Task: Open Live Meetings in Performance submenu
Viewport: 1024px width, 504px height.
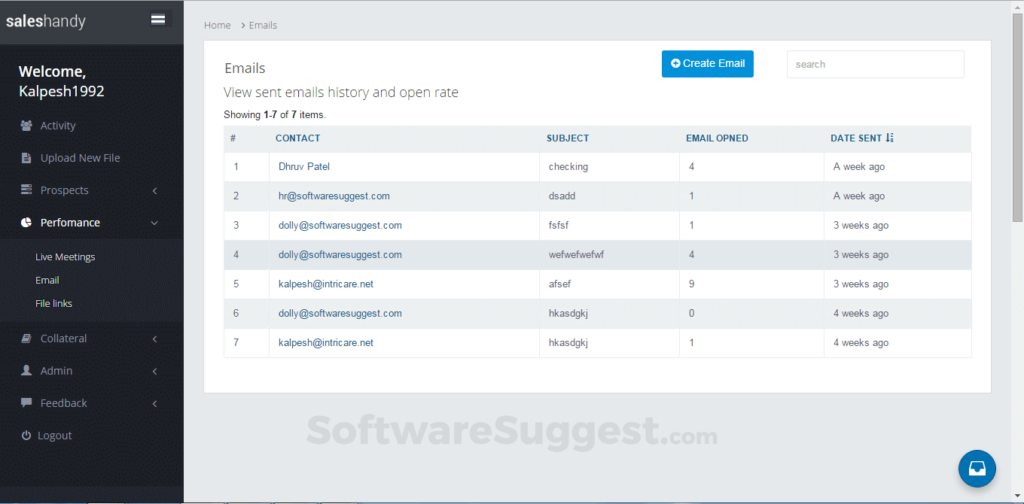Action: (x=65, y=257)
